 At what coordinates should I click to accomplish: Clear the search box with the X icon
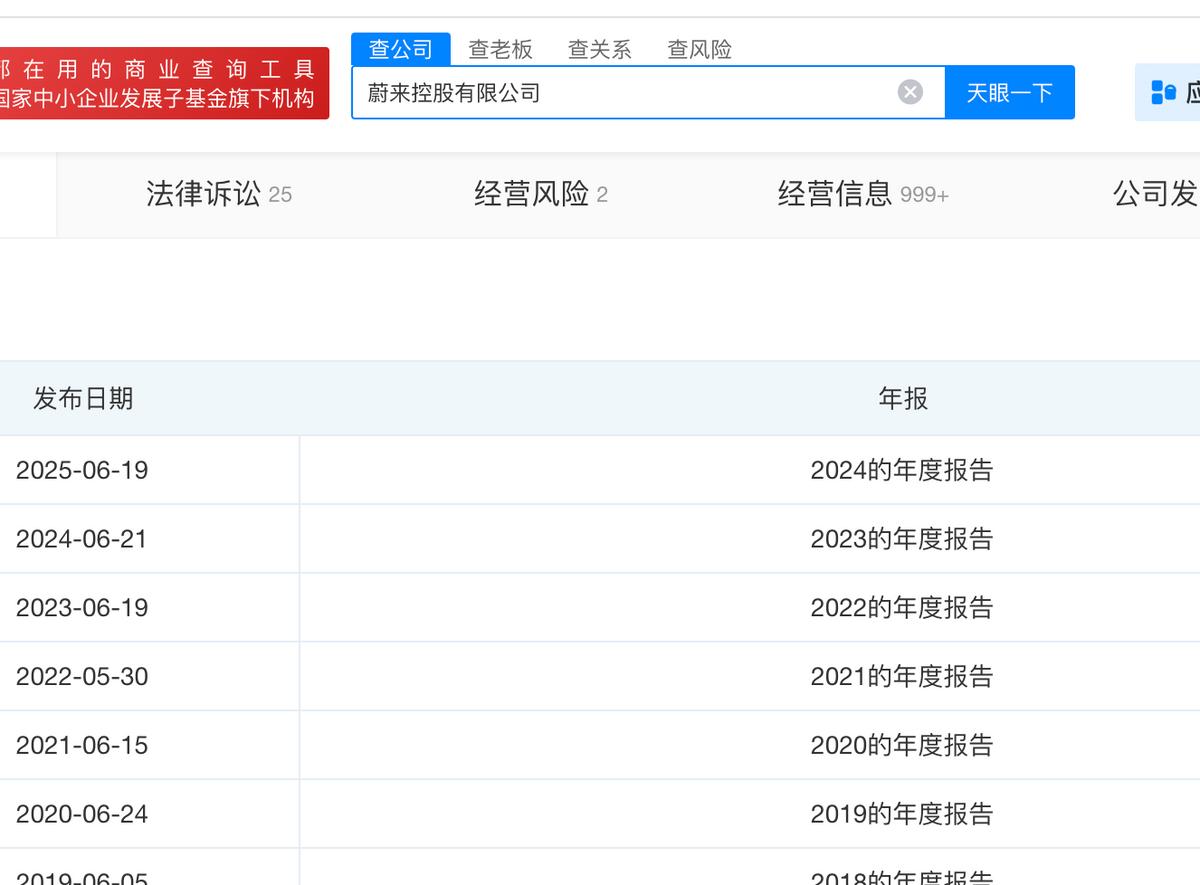(910, 93)
